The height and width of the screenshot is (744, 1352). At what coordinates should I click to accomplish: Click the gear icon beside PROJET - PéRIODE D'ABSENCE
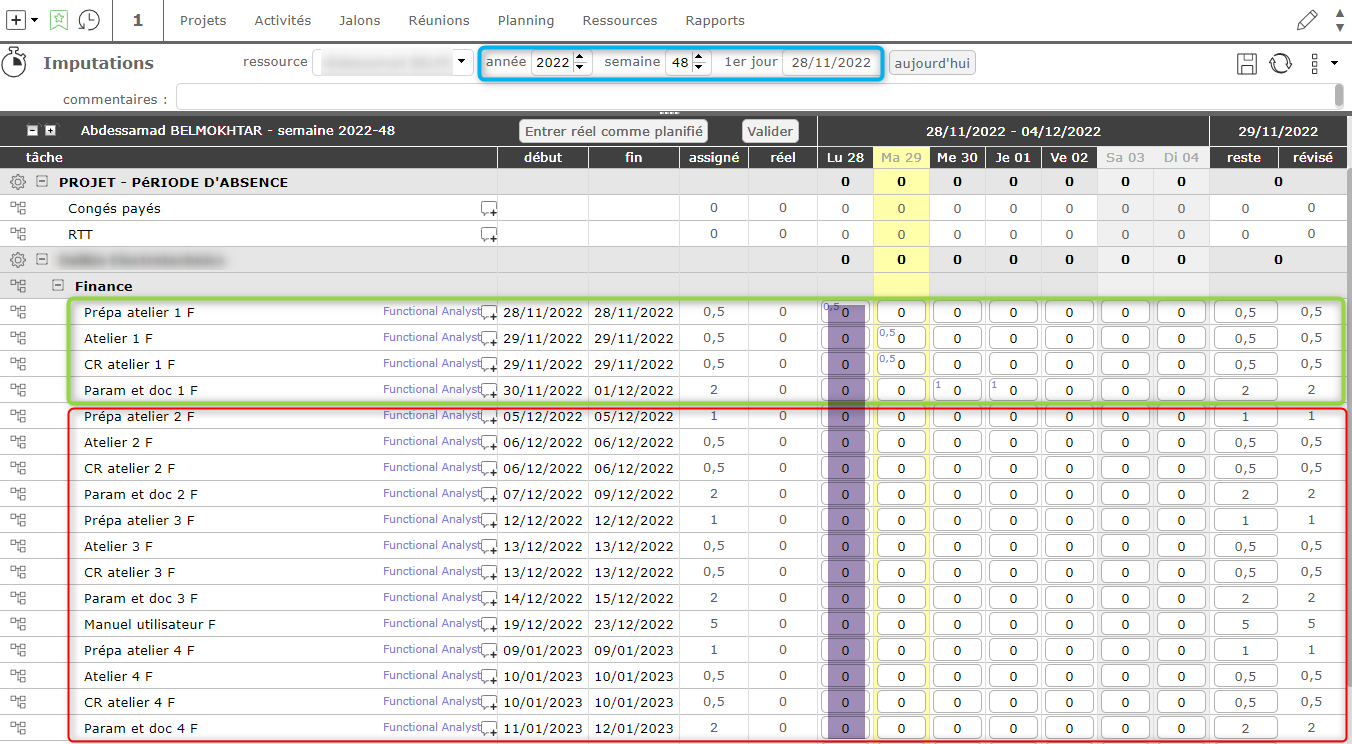click(17, 183)
